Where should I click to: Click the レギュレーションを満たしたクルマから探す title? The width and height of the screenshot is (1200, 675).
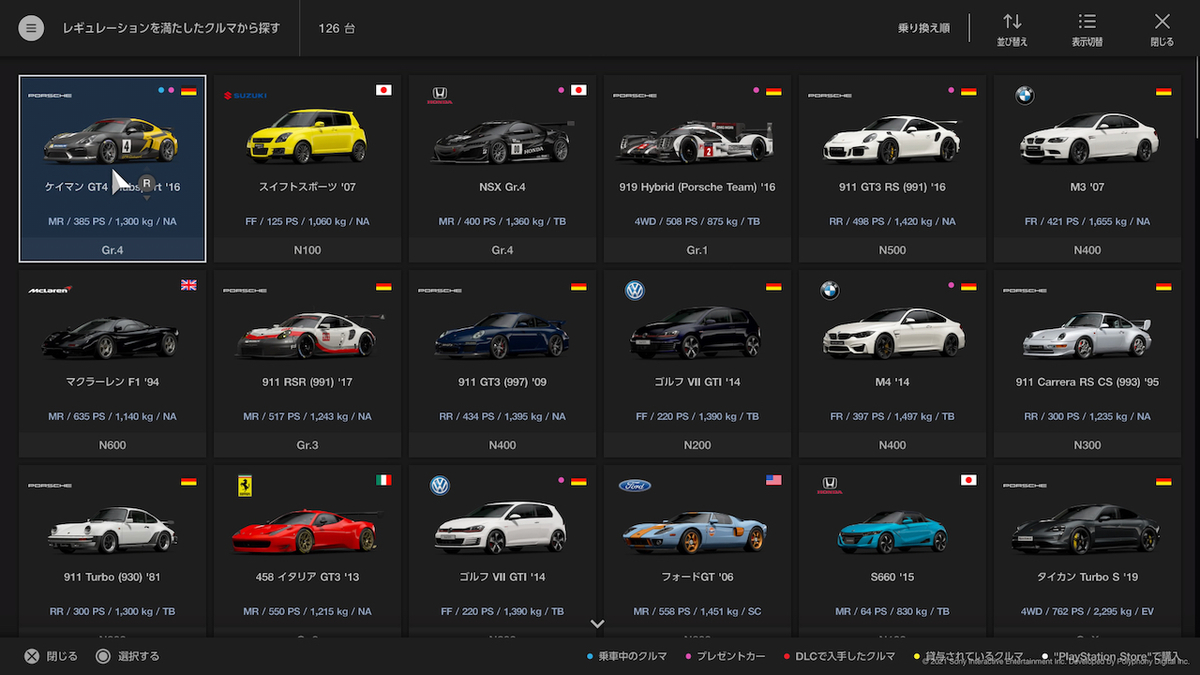(171, 28)
